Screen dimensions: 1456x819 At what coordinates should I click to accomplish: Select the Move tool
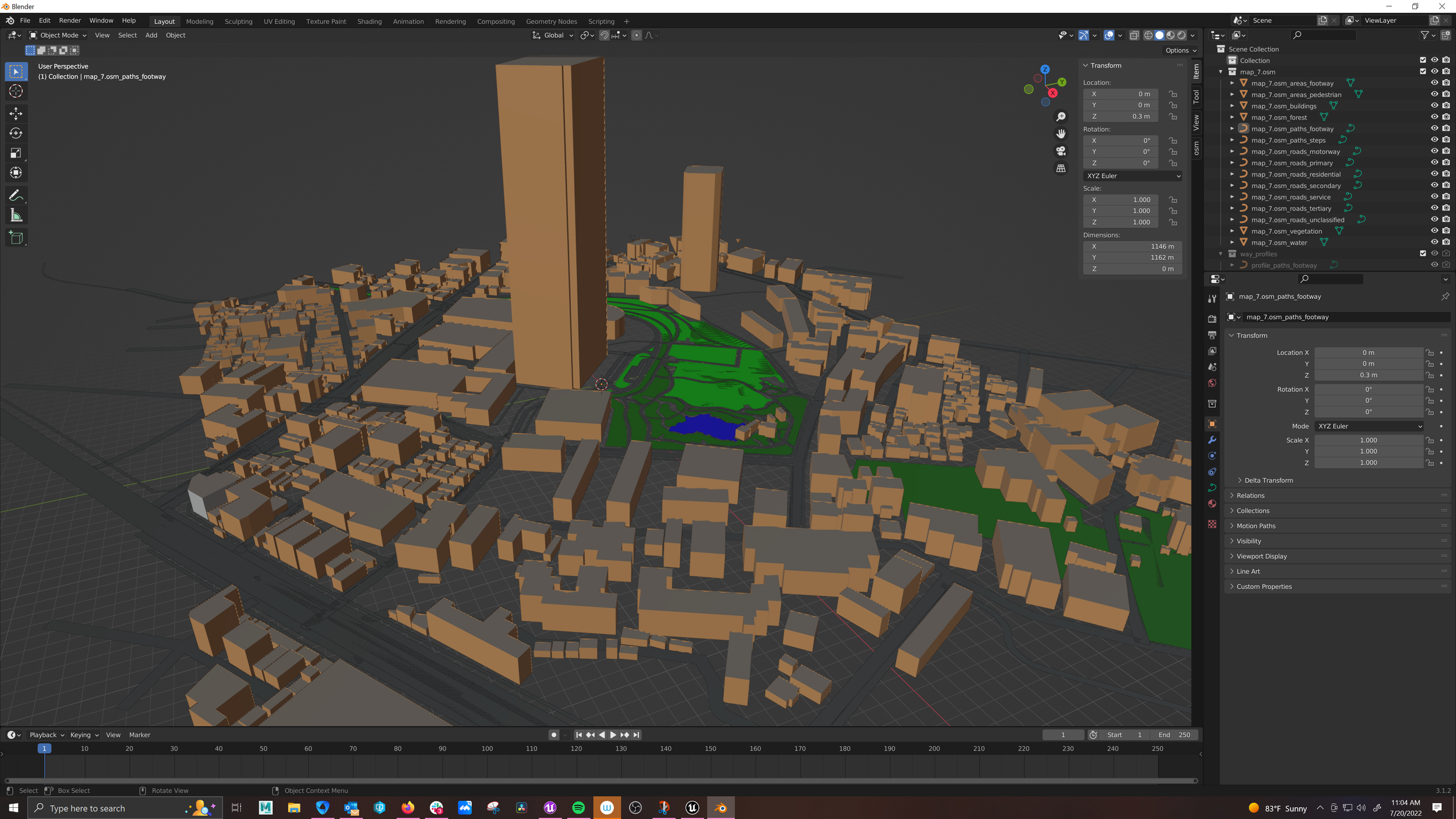click(x=16, y=113)
